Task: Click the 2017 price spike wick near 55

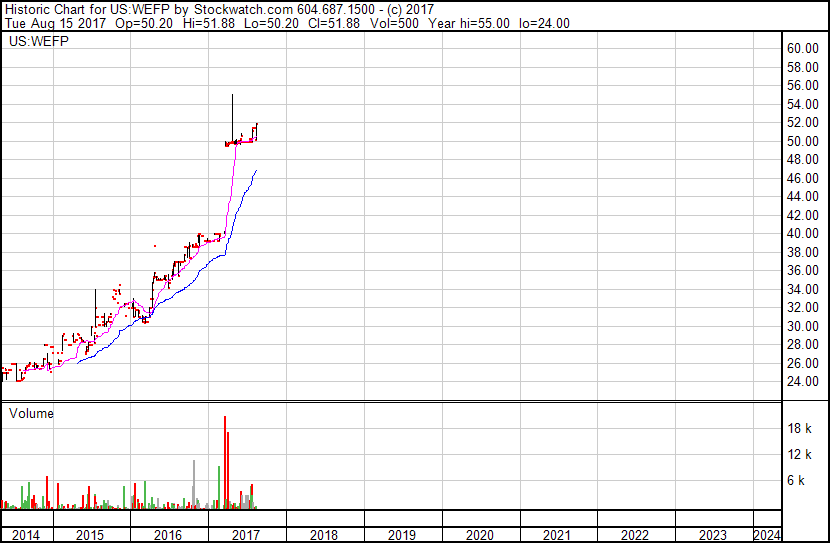Action: click(232, 117)
